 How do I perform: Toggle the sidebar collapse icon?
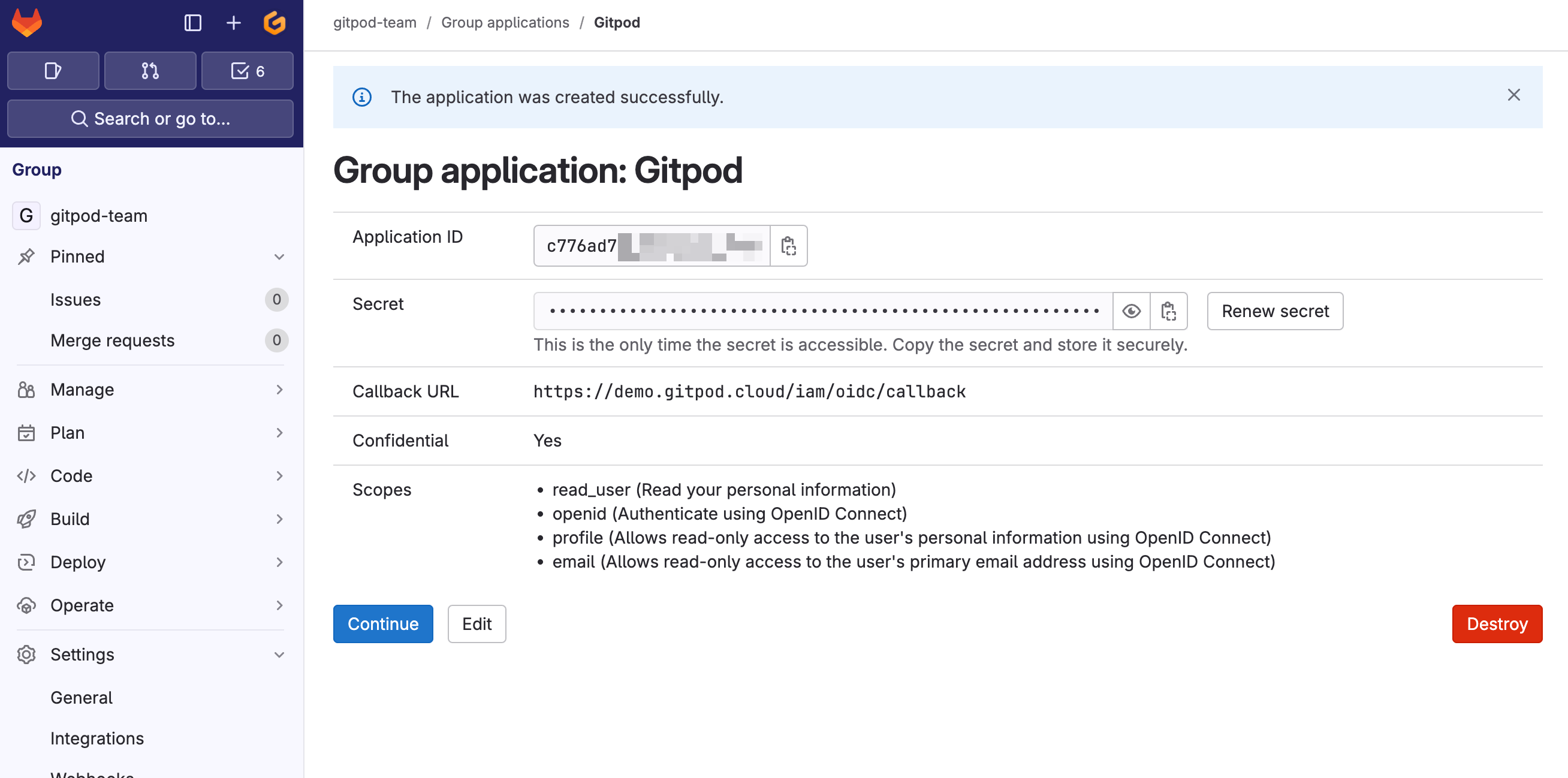(x=193, y=23)
